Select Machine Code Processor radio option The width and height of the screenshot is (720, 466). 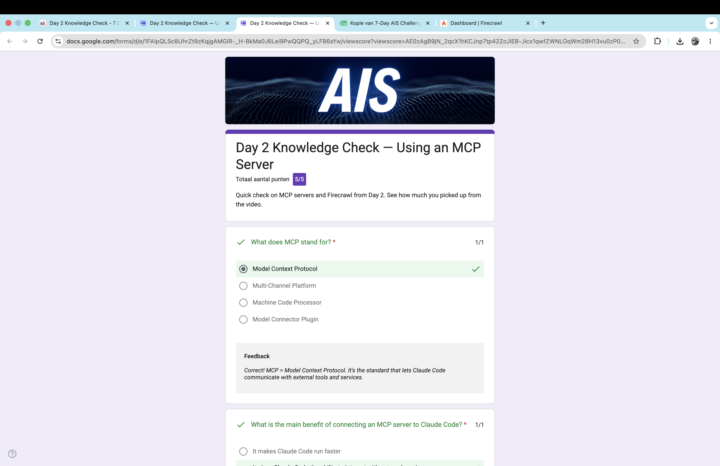click(x=243, y=303)
